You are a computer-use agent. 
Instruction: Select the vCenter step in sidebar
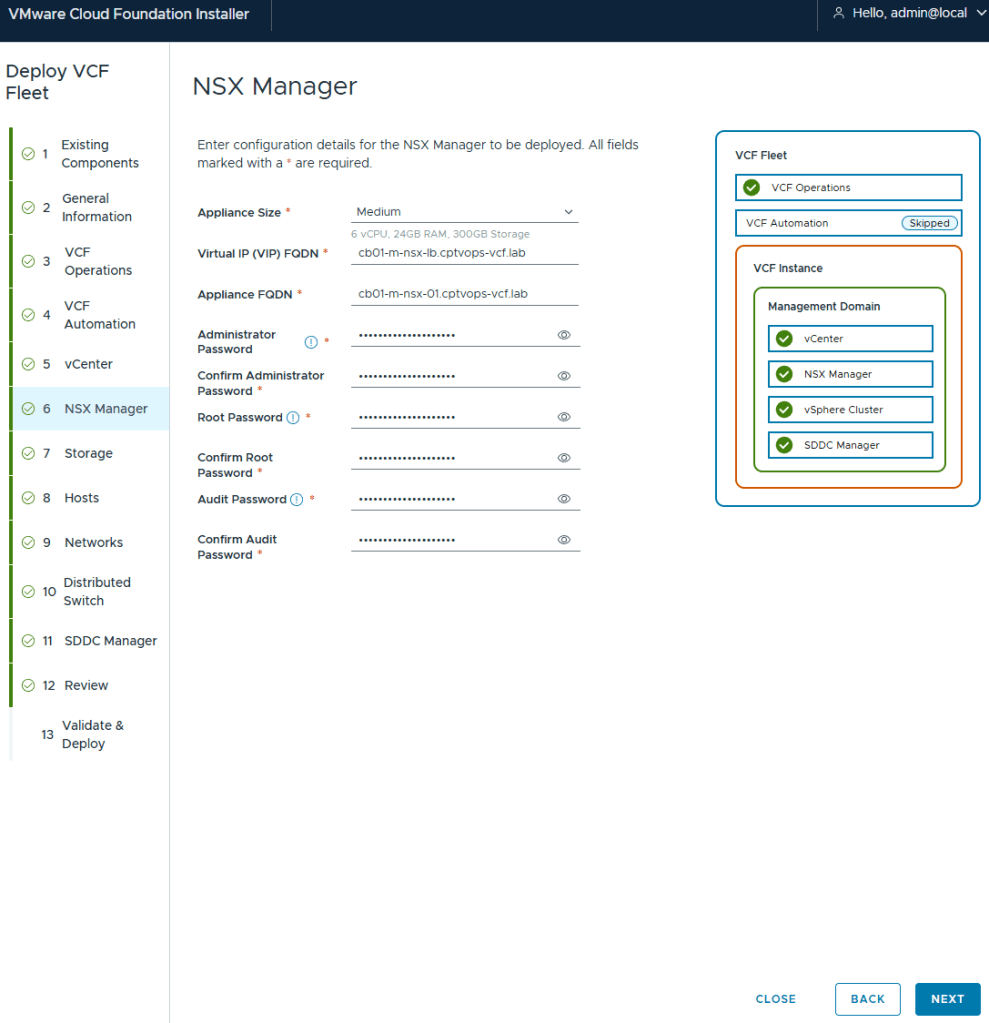pos(88,365)
